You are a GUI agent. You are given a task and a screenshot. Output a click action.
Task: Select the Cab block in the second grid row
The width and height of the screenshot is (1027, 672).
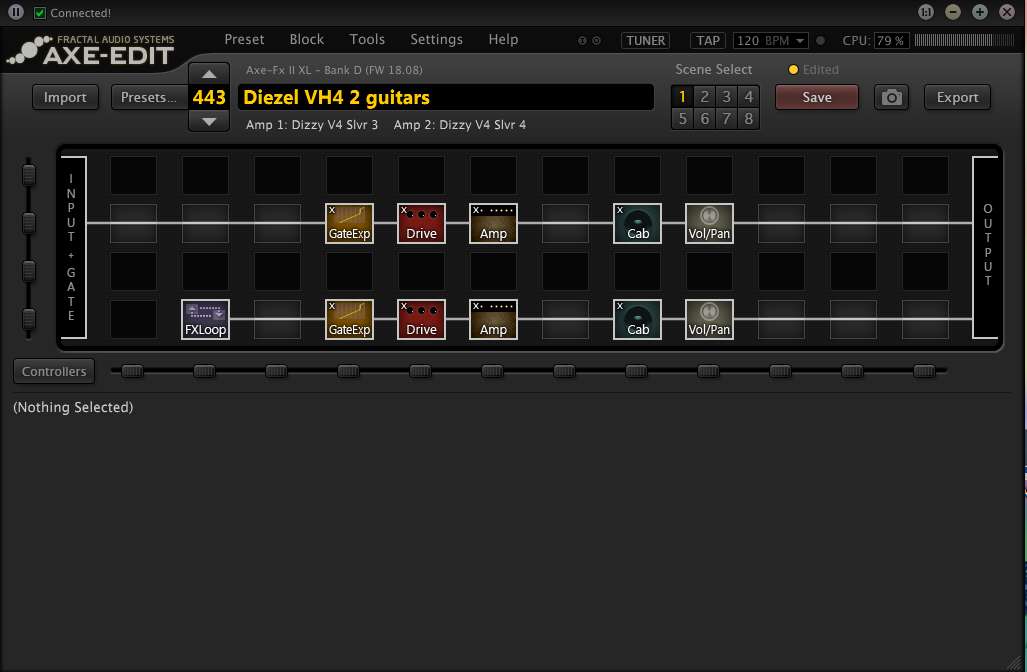click(637, 223)
